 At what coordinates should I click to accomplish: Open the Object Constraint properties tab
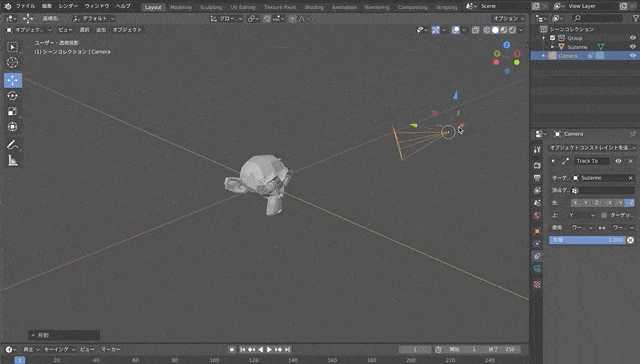pos(537,256)
